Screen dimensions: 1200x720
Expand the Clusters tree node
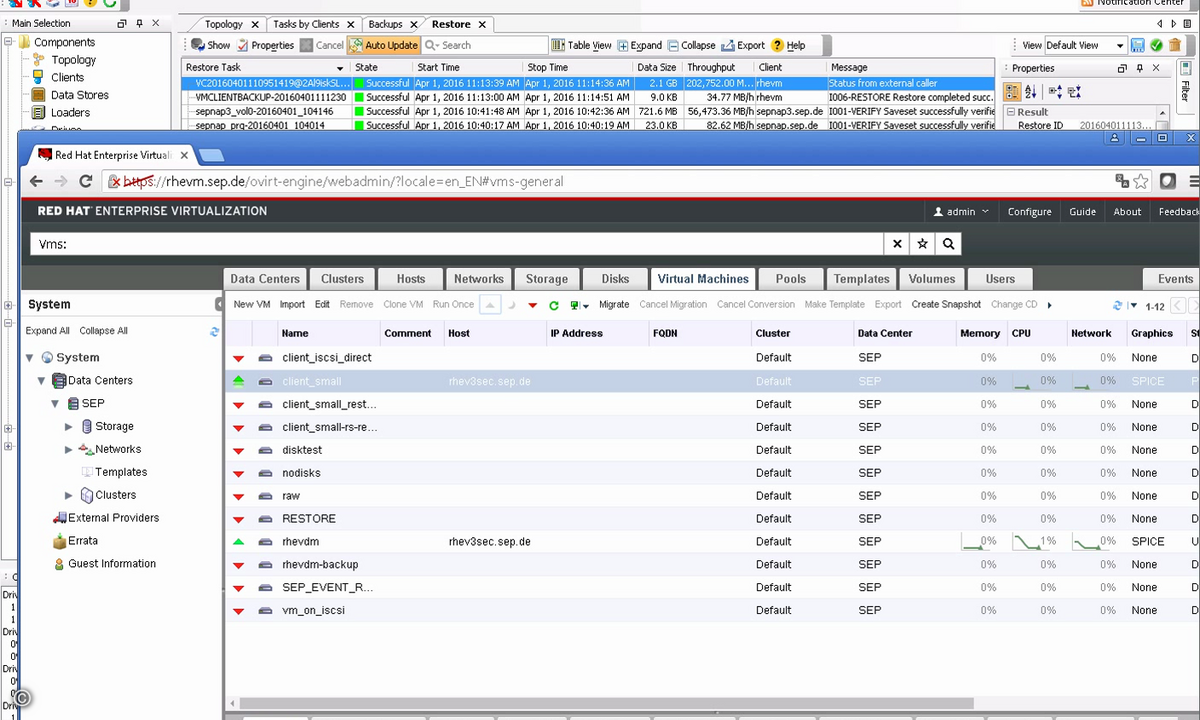pyautogui.click(x=69, y=495)
